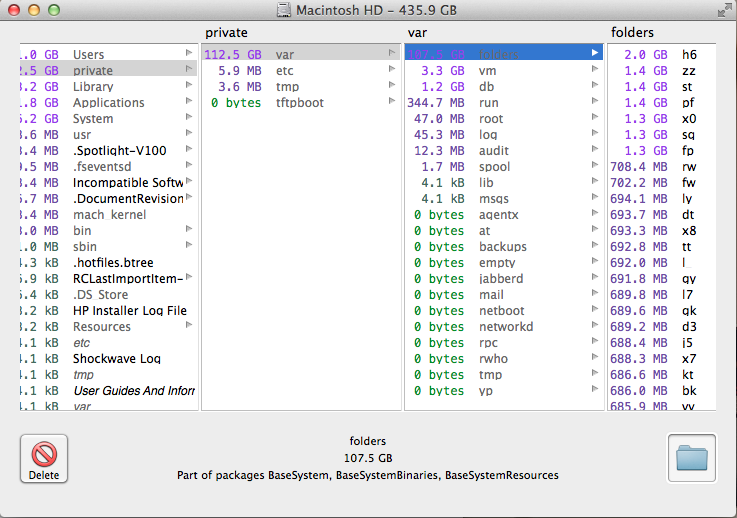Select the bk folder of 686.0 MB

662,390
